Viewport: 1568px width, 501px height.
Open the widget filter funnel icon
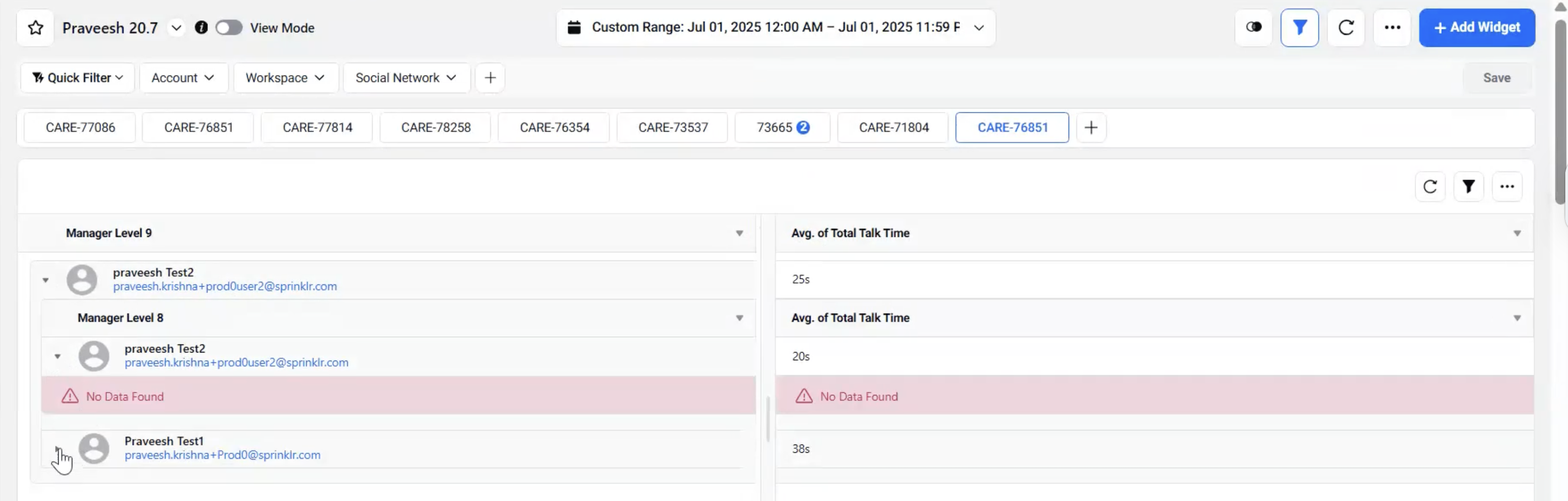1468,187
